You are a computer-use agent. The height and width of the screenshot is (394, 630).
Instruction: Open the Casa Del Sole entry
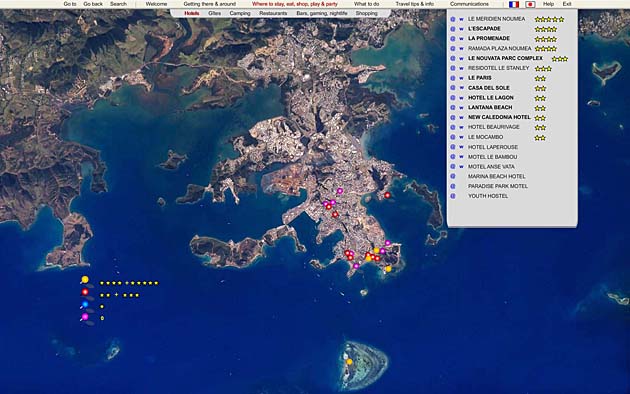[489, 88]
